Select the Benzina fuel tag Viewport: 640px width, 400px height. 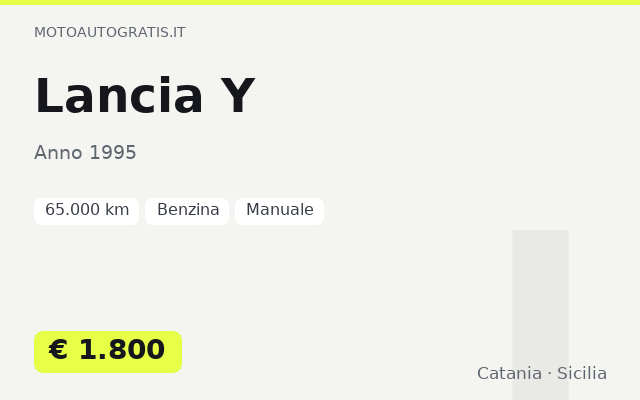pos(187,211)
